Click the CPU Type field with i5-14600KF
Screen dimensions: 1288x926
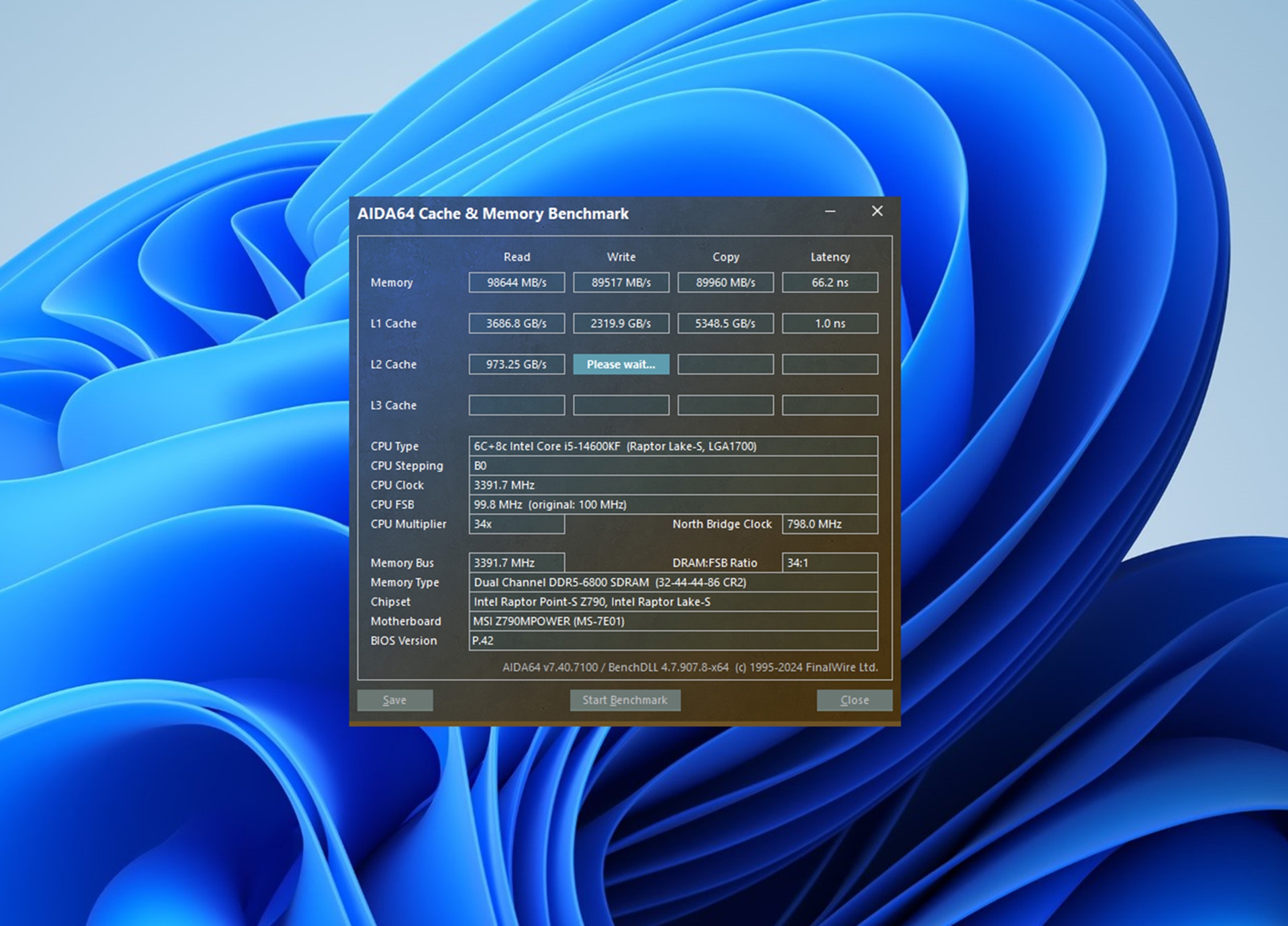pos(673,446)
